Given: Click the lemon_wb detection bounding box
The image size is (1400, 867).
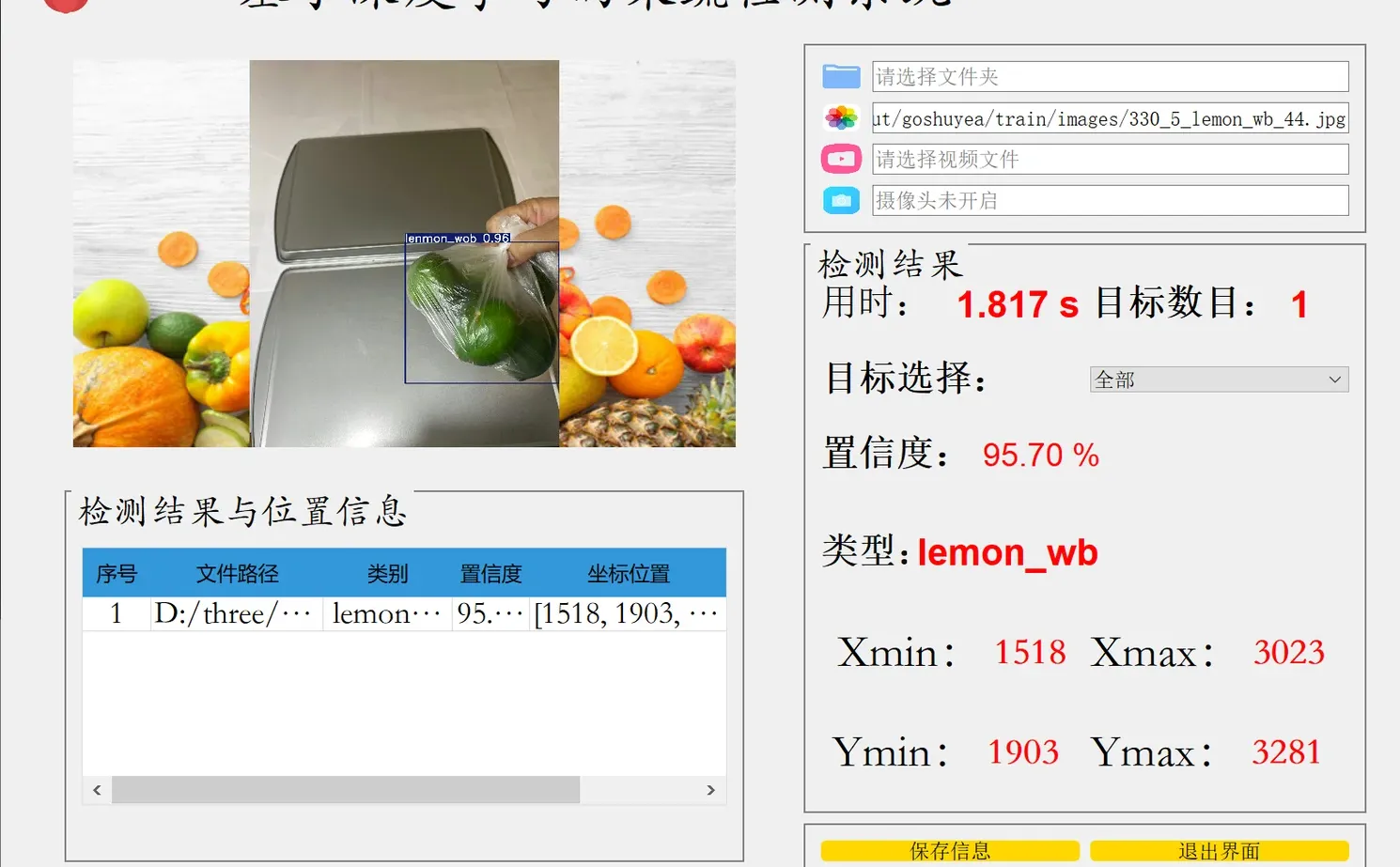Looking at the screenshot, I should pos(481,315).
